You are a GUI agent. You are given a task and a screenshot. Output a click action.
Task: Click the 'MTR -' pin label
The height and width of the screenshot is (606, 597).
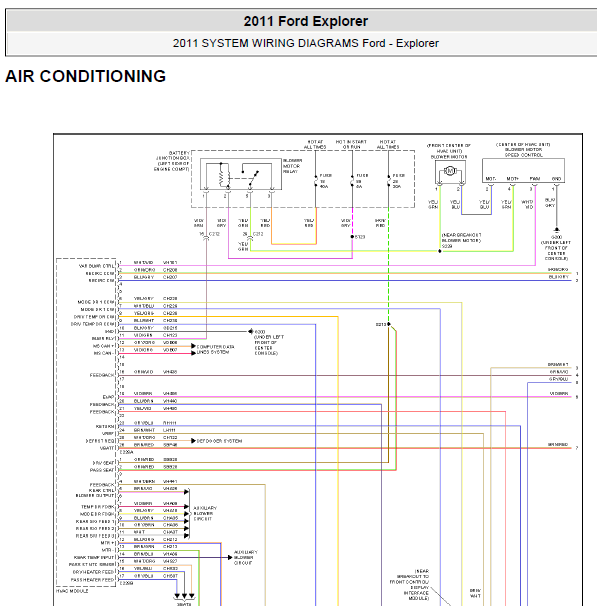(107, 550)
